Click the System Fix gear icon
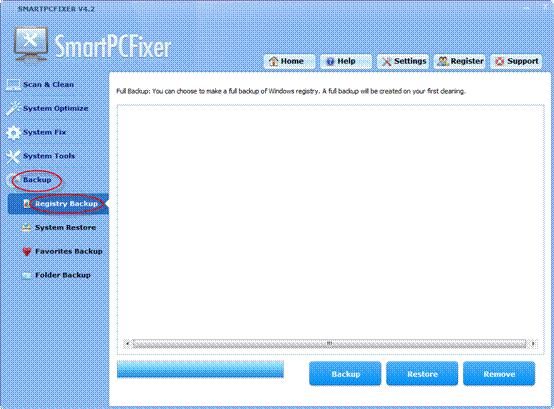 click(x=13, y=132)
